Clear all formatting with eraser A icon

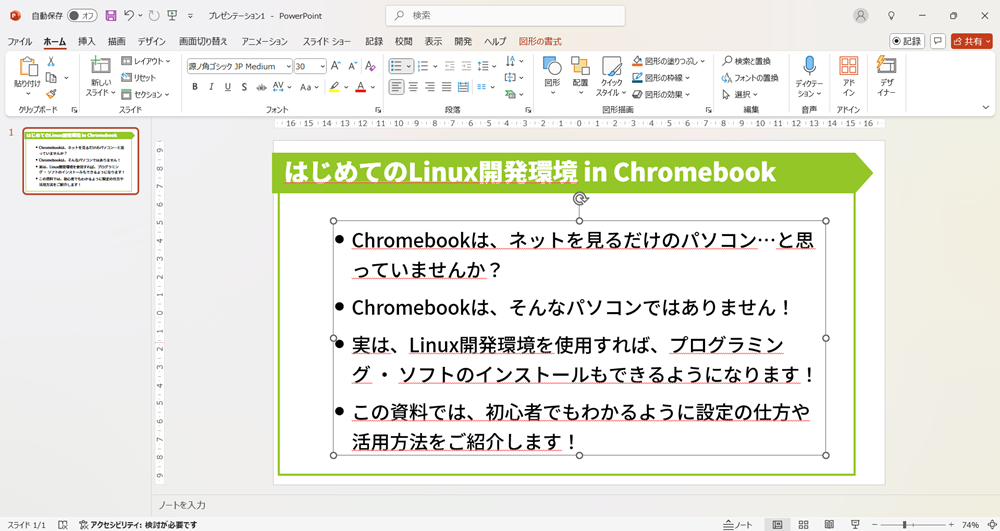370,66
